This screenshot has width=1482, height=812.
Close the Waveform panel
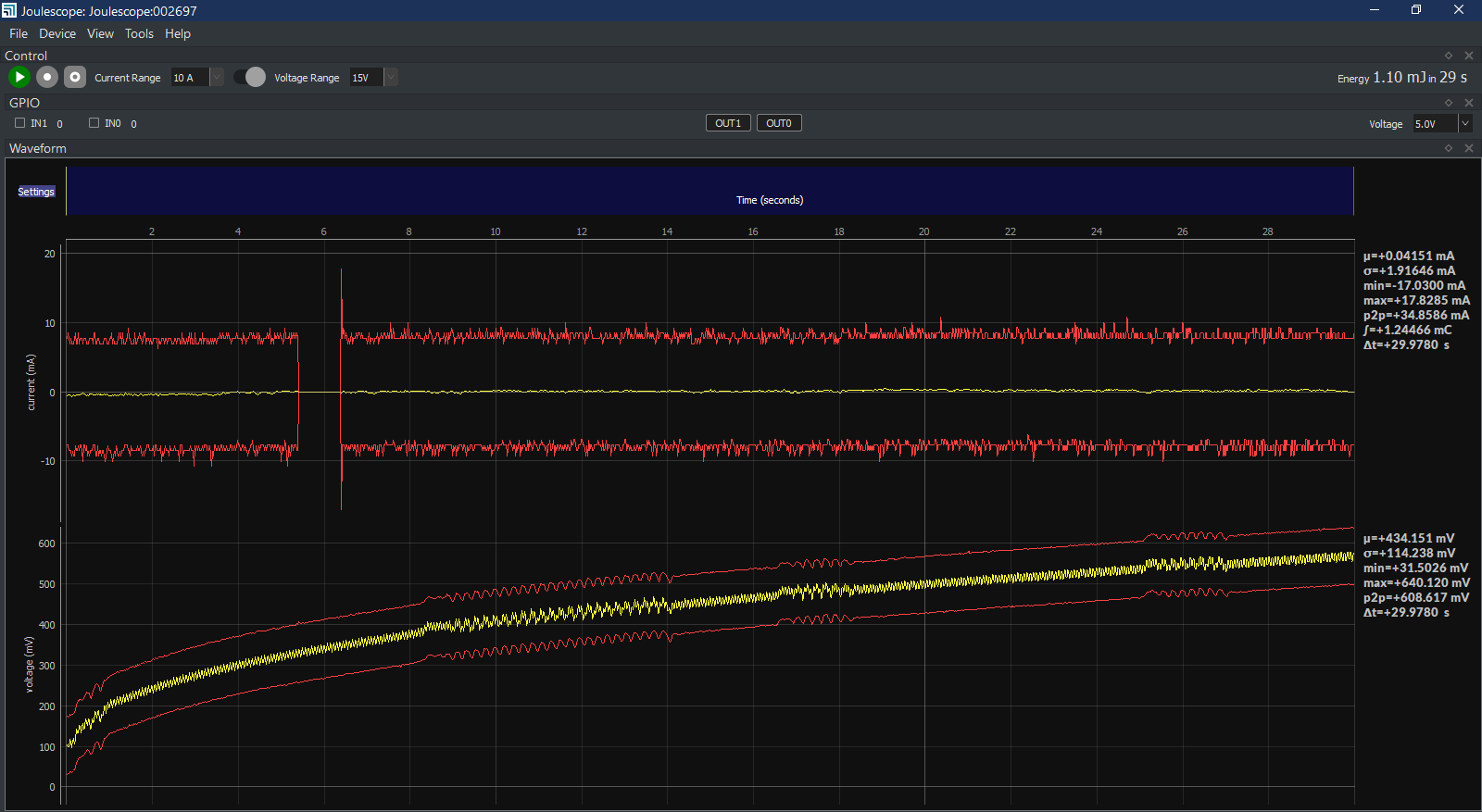1468,148
